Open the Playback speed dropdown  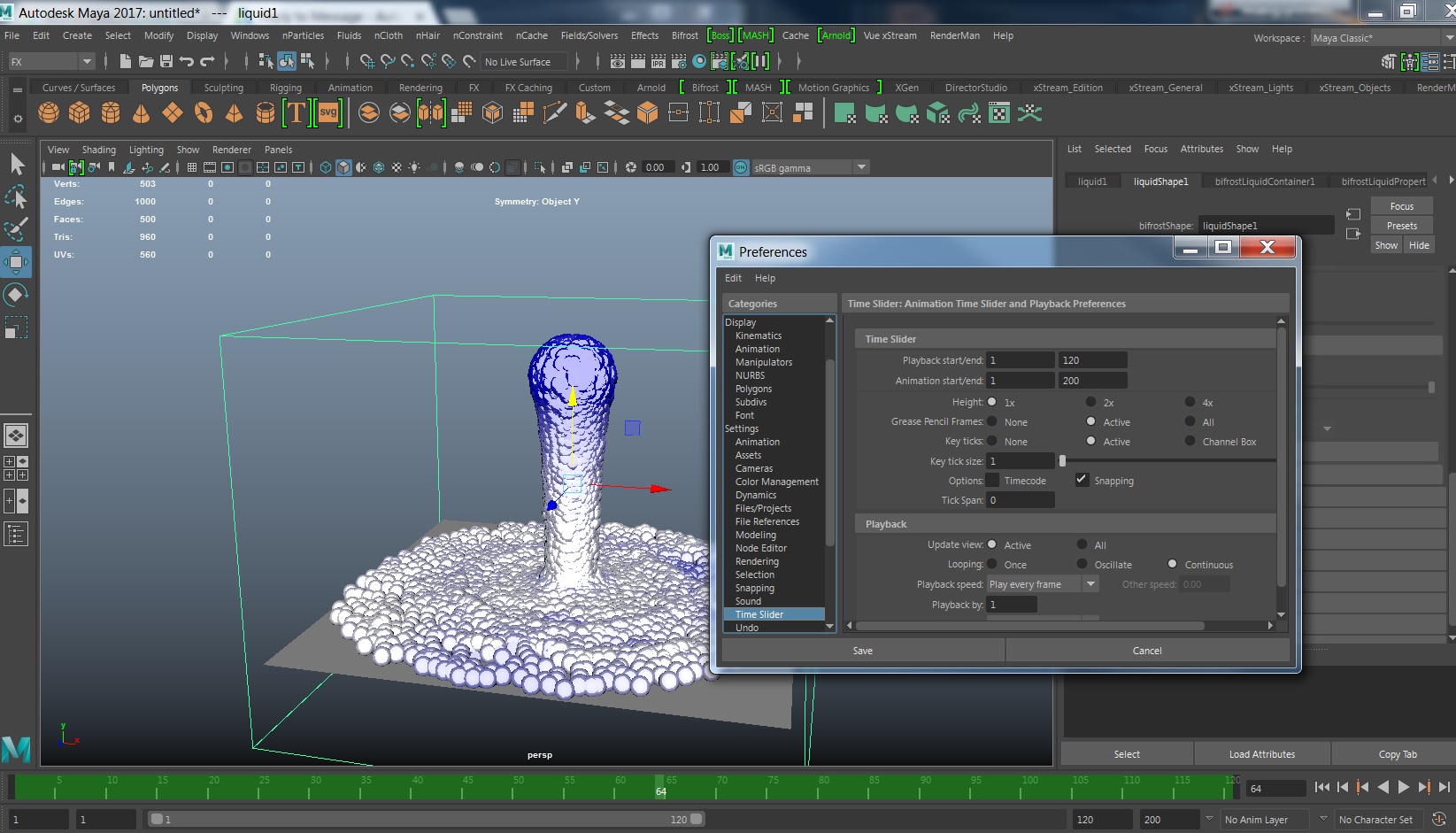tap(1090, 583)
